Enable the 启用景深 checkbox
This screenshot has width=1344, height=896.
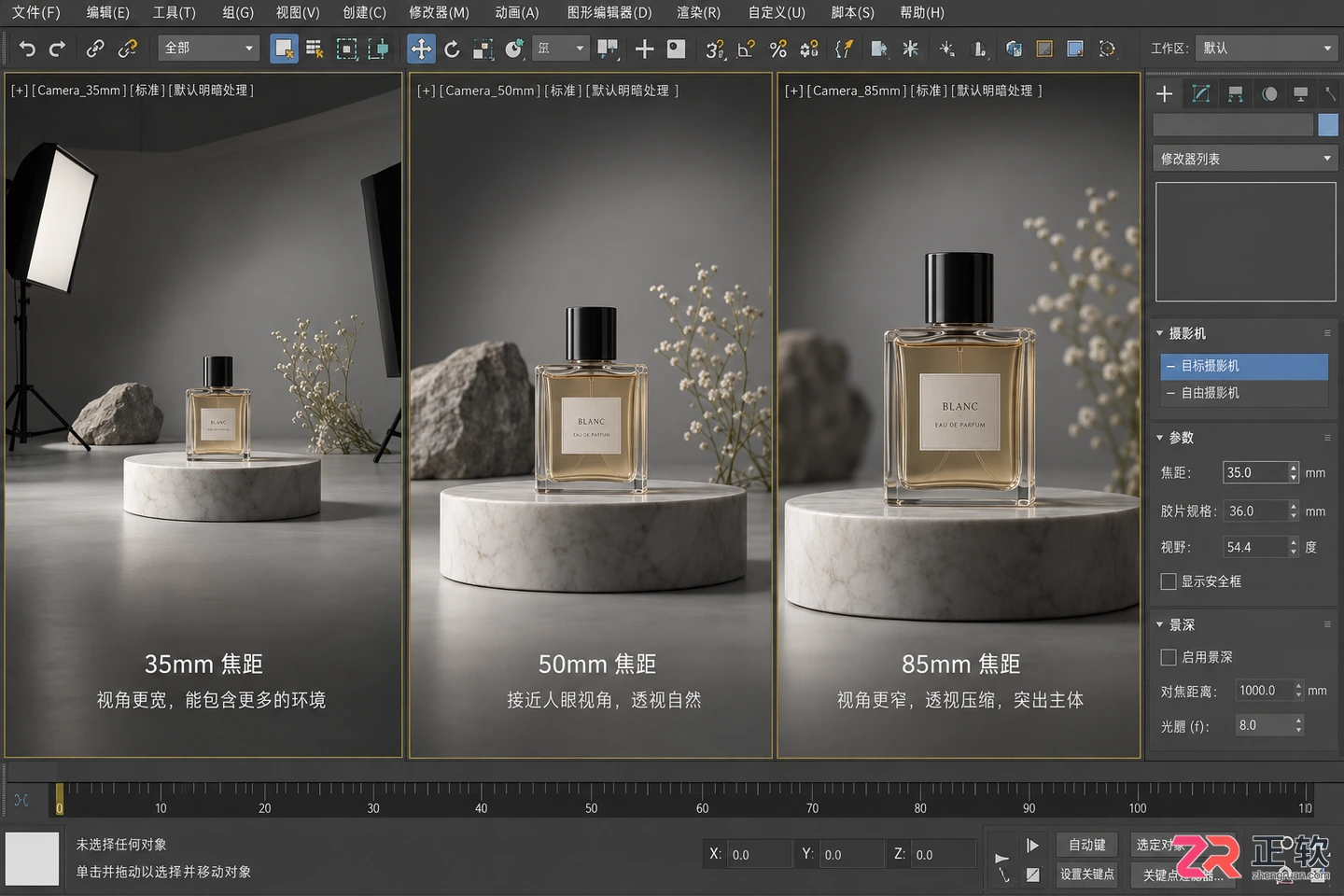(x=1168, y=658)
